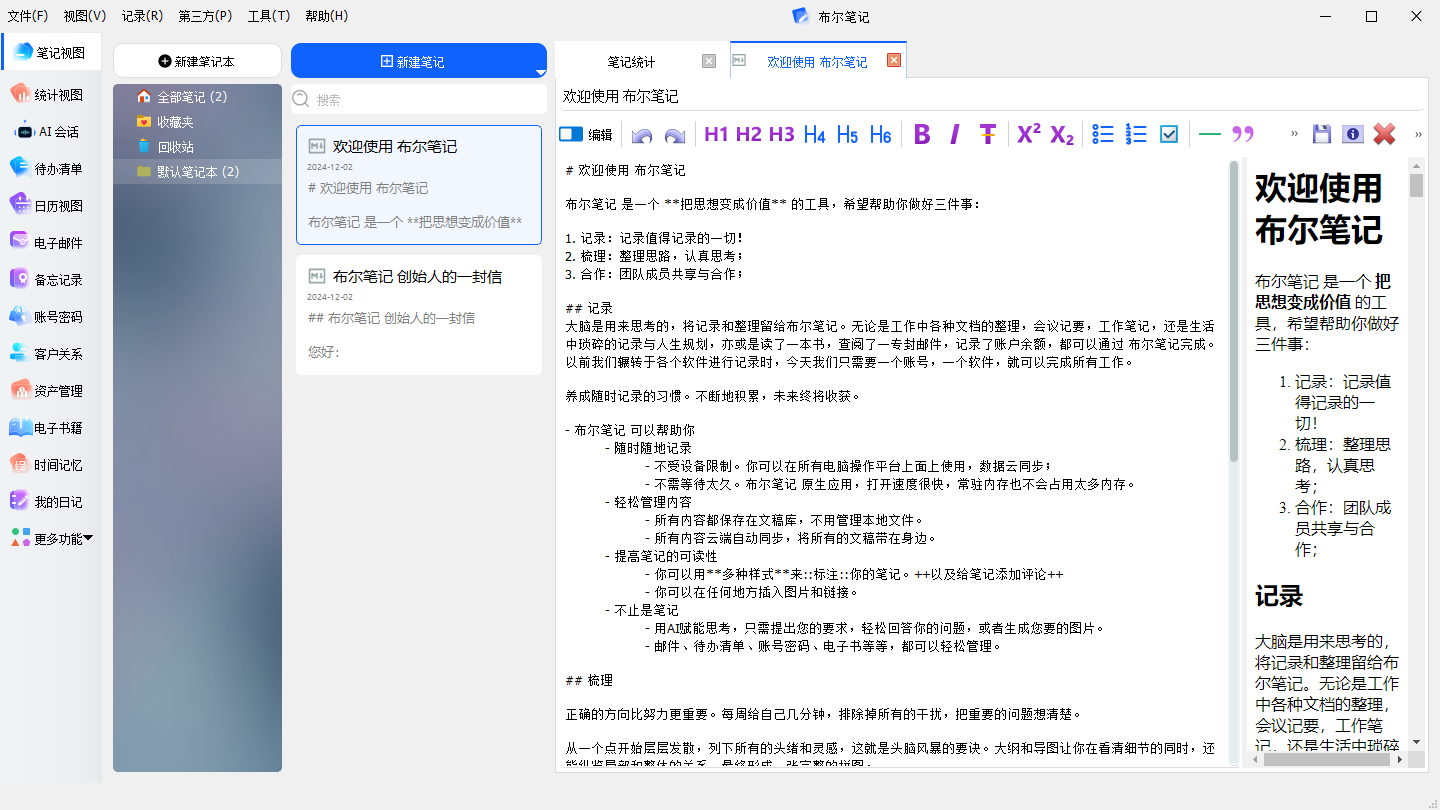Click the undo arrow in the editor toolbar
The width and height of the screenshot is (1440, 810).
click(641, 133)
